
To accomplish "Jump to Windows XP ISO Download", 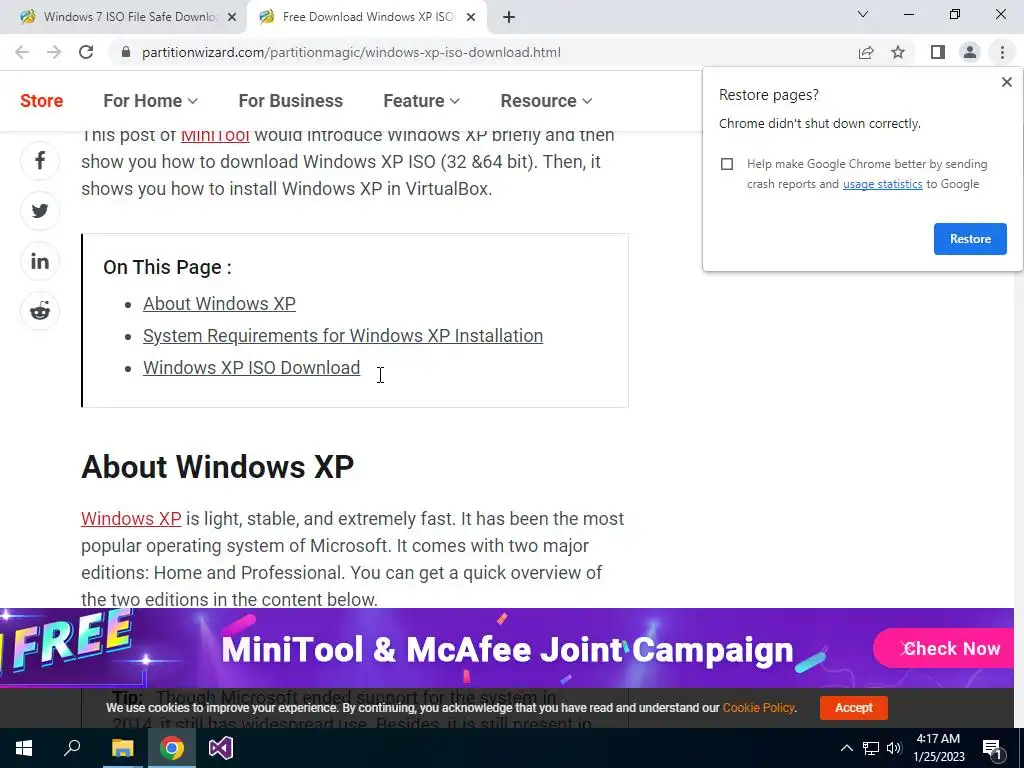I will [x=251, y=368].
